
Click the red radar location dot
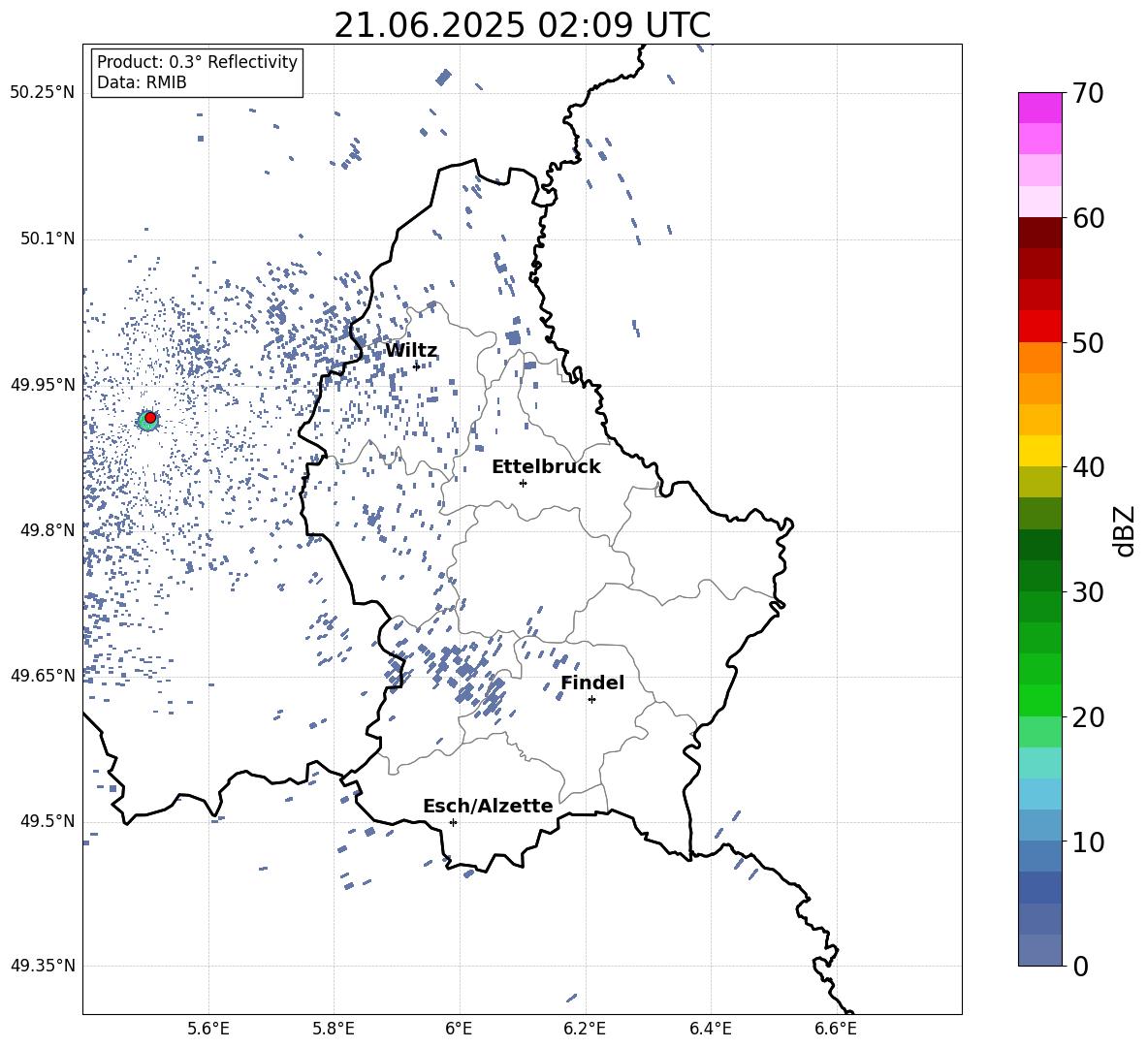pos(150,418)
